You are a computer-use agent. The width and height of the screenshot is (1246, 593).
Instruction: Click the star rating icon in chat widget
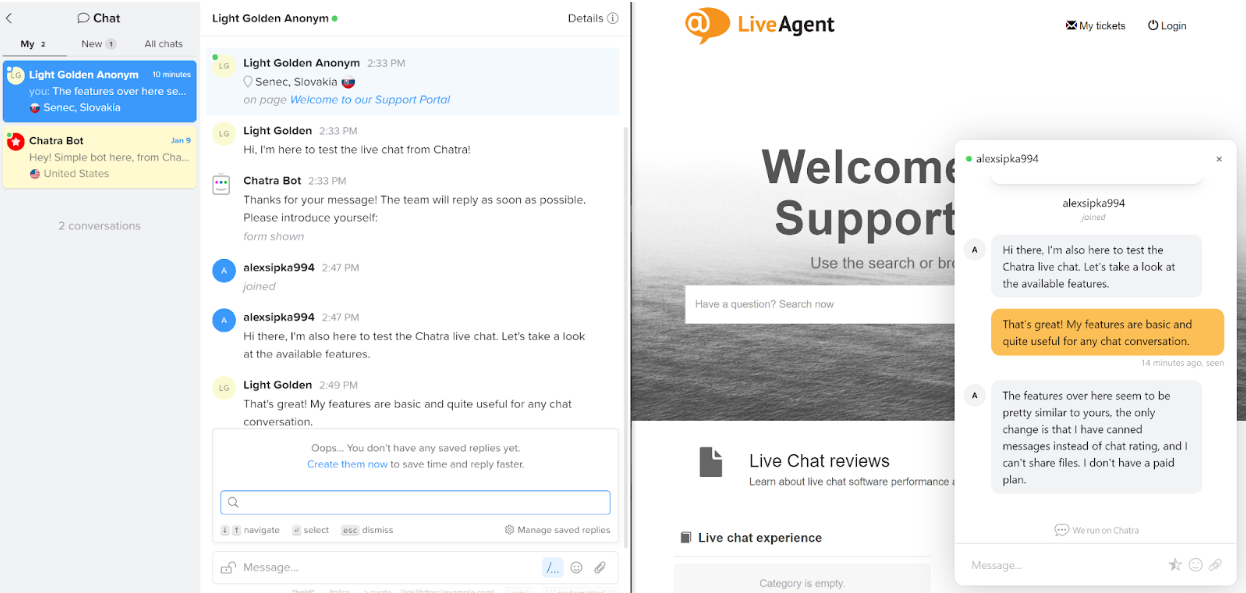click(1175, 565)
